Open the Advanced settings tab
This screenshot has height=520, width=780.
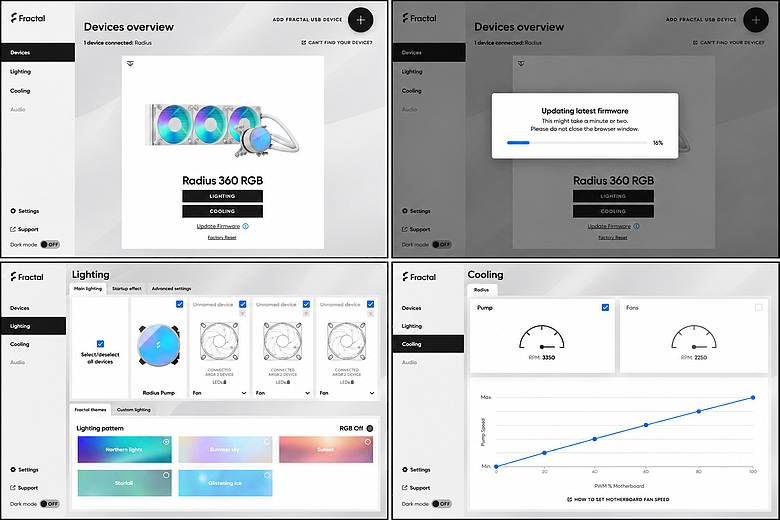[x=171, y=289]
